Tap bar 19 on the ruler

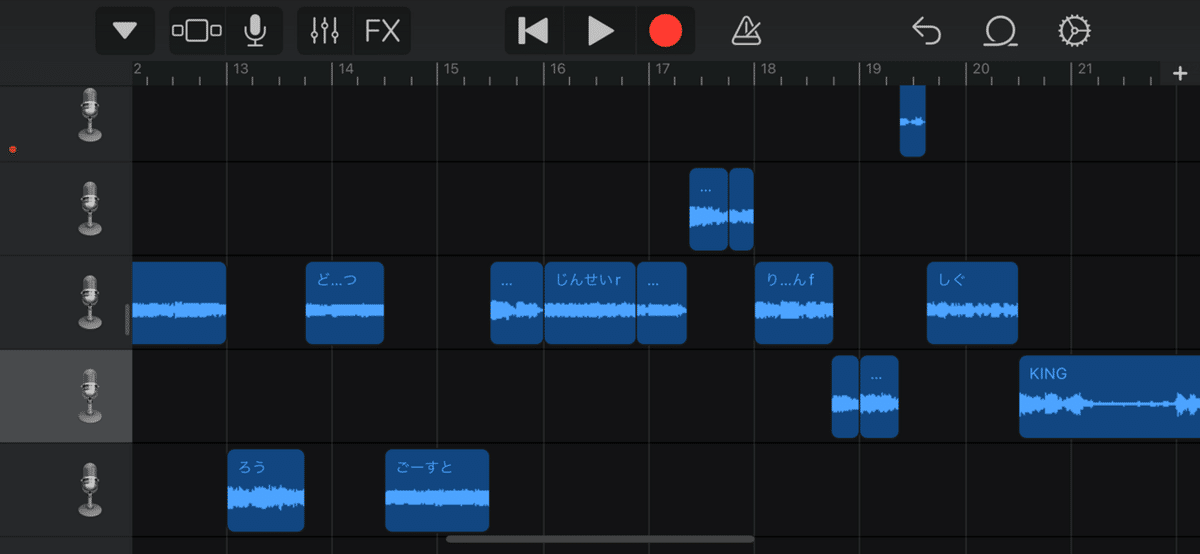(873, 69)
